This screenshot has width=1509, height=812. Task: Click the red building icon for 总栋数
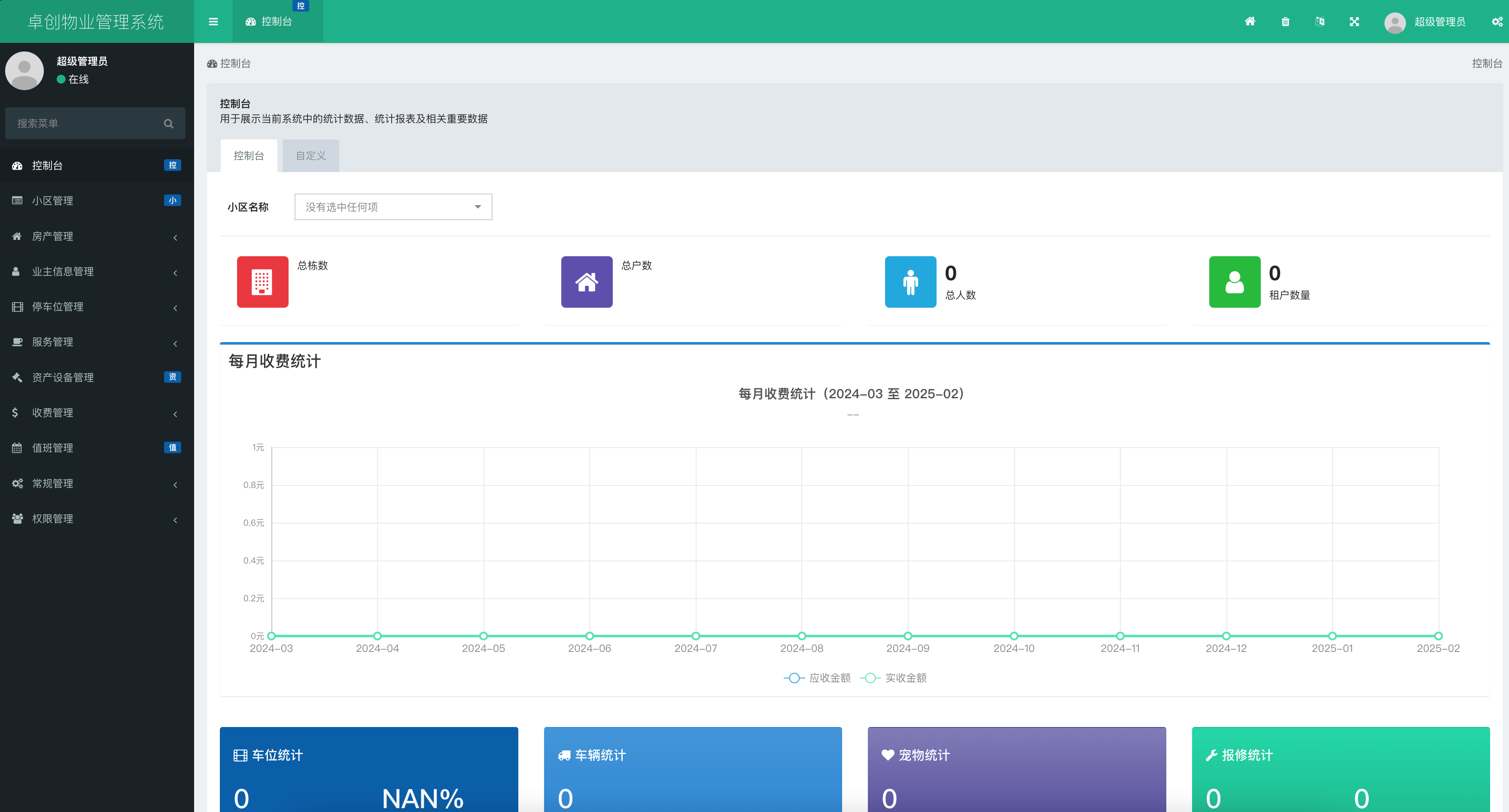pos(262,282)
